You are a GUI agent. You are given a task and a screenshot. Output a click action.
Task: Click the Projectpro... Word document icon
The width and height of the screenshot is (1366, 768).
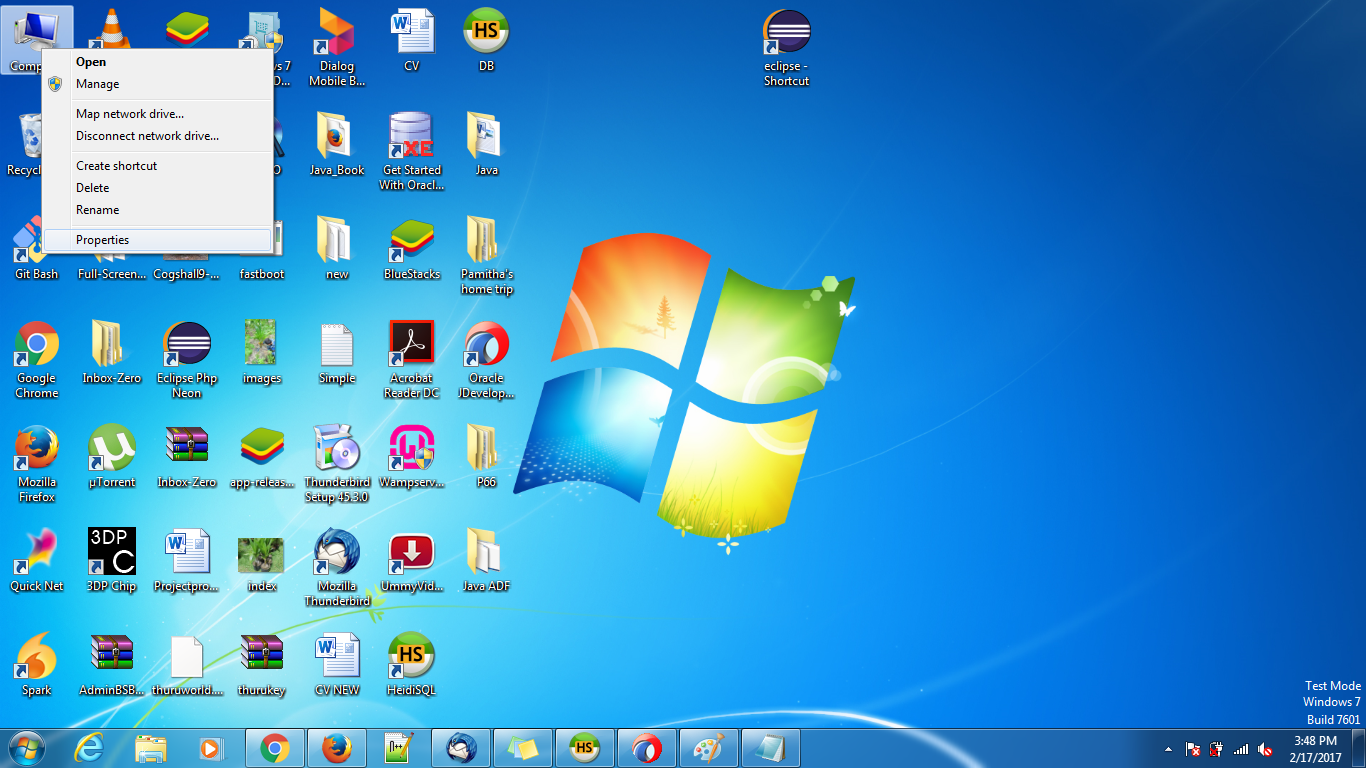coord(187,560)
